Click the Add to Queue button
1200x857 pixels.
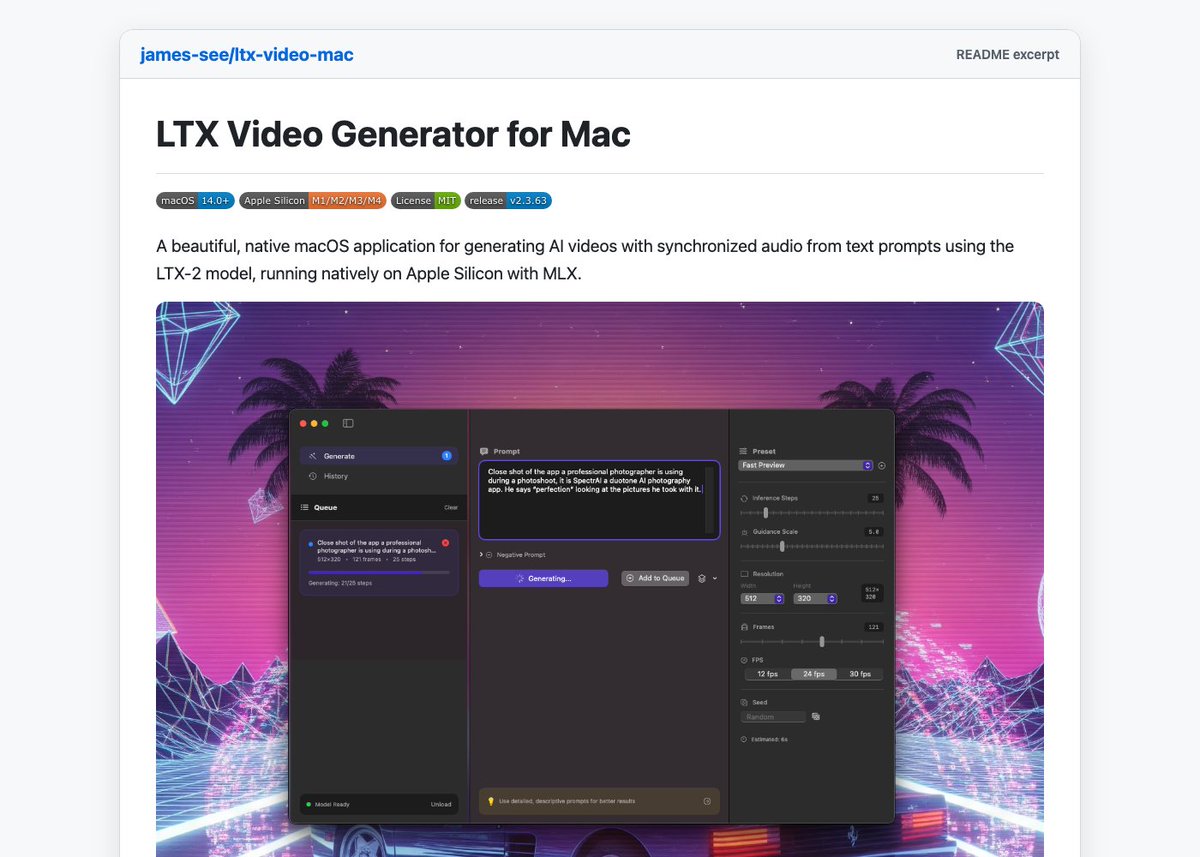655,578
